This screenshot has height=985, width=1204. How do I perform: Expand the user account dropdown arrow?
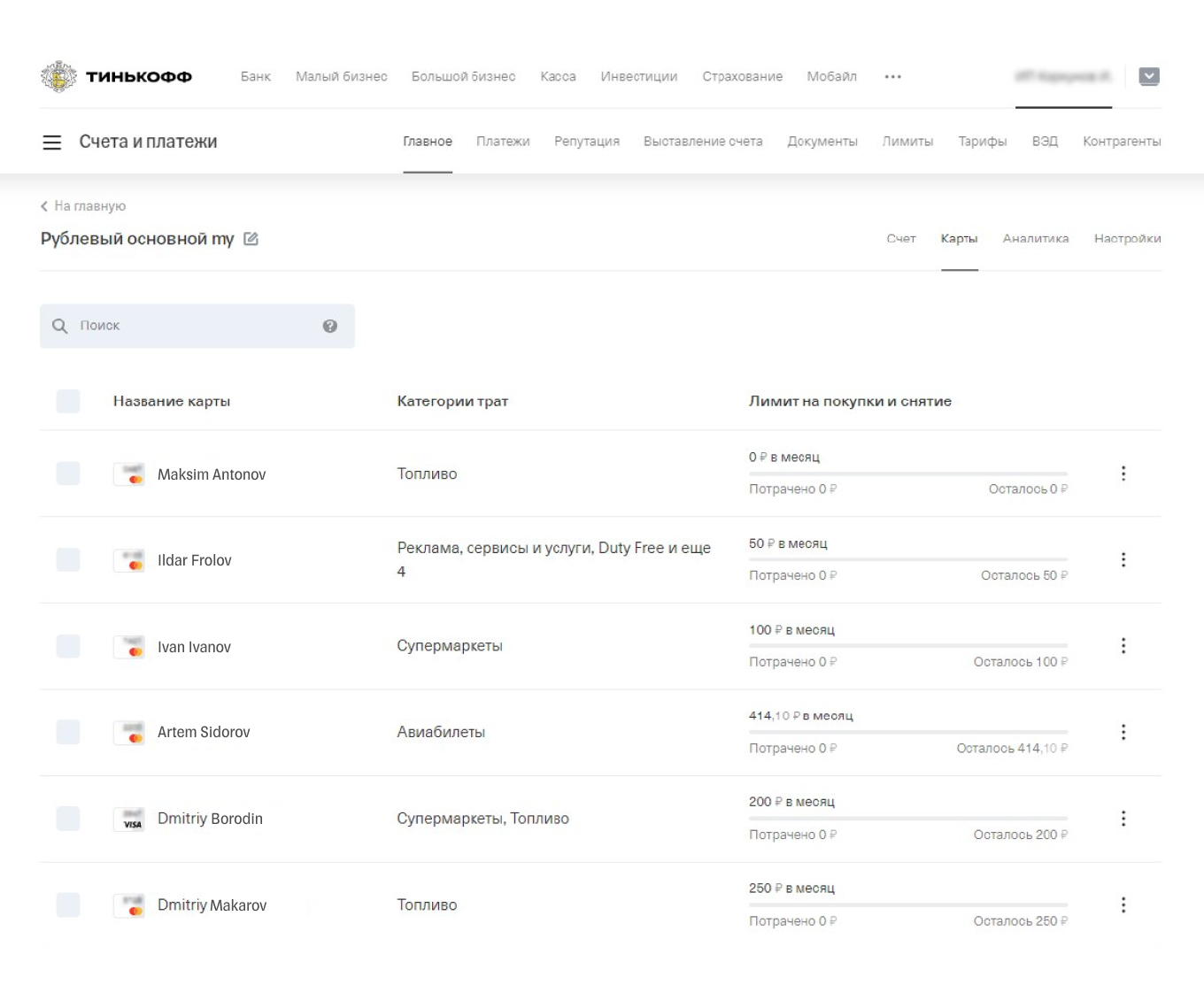click(x=1149, y=77)
